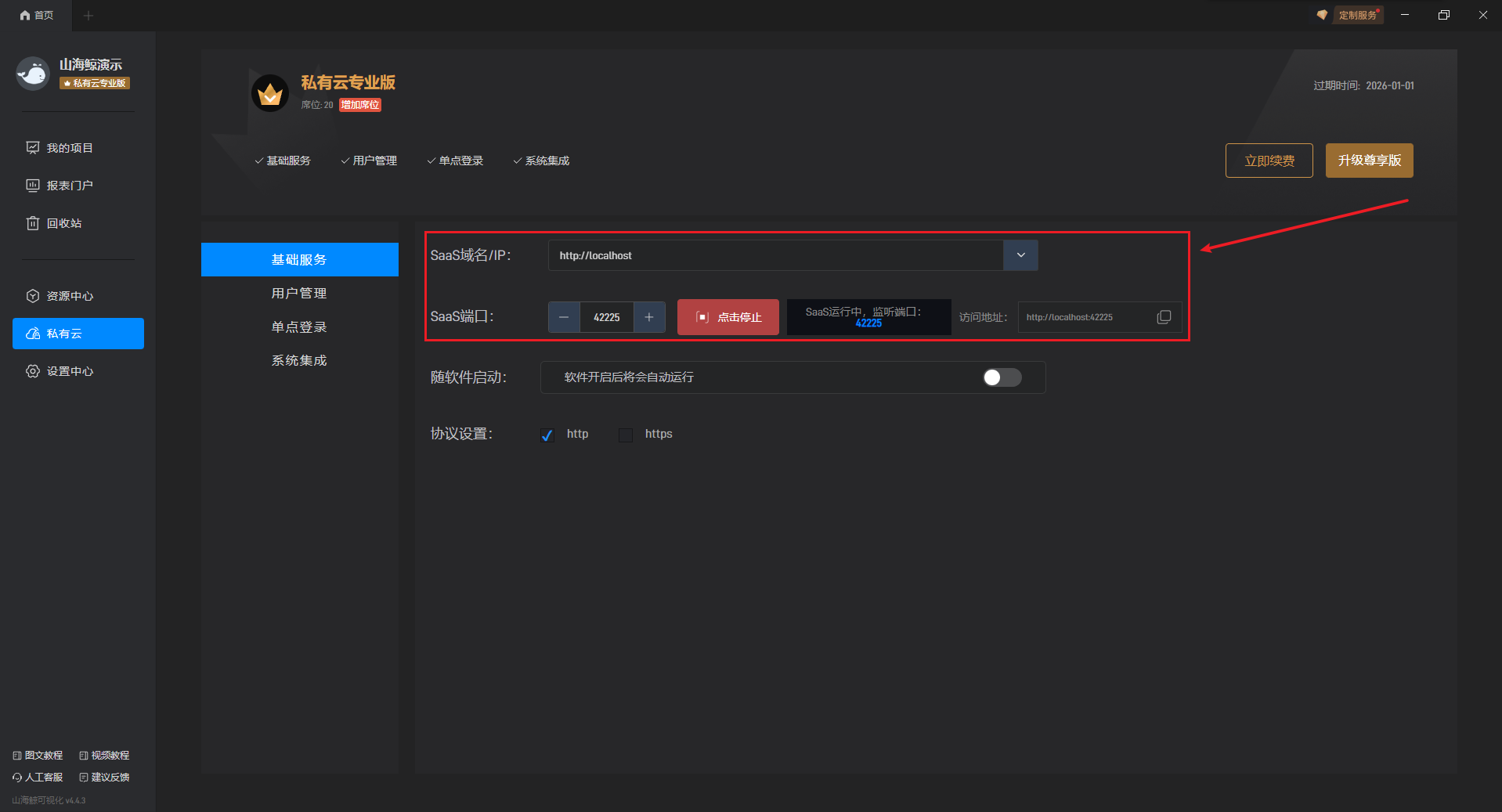Decrease SaaS port with minus button
The image size is (1502, 812).
(564, 317)
